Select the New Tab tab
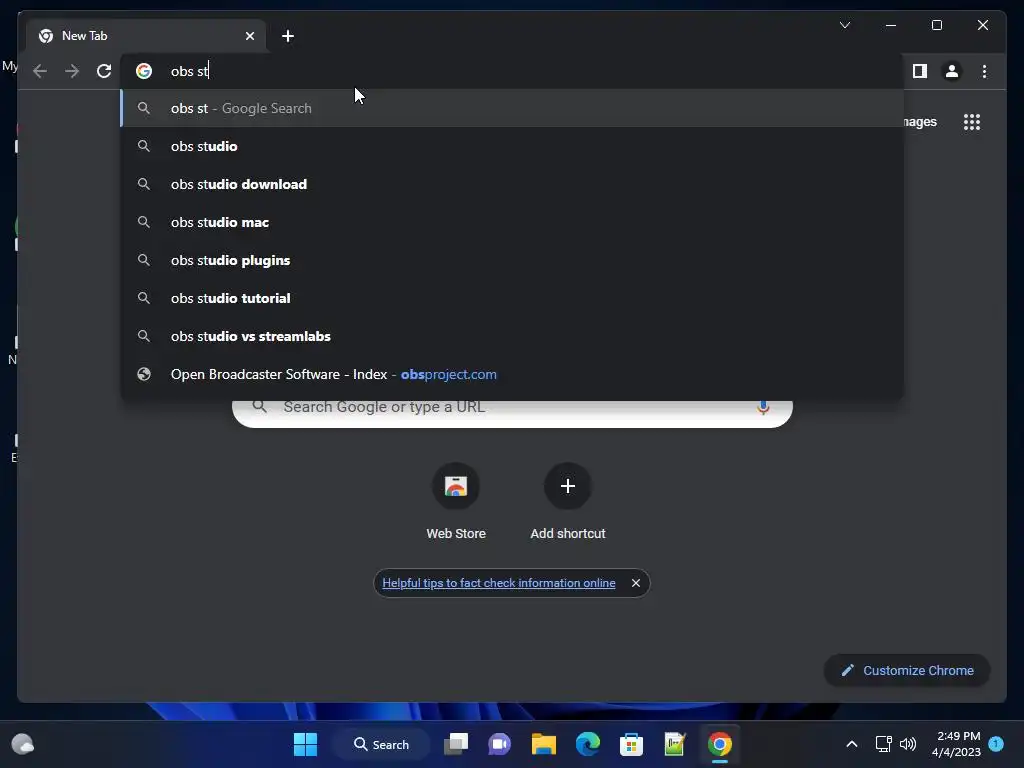1024x768 pixels. (x=146, y=36)
